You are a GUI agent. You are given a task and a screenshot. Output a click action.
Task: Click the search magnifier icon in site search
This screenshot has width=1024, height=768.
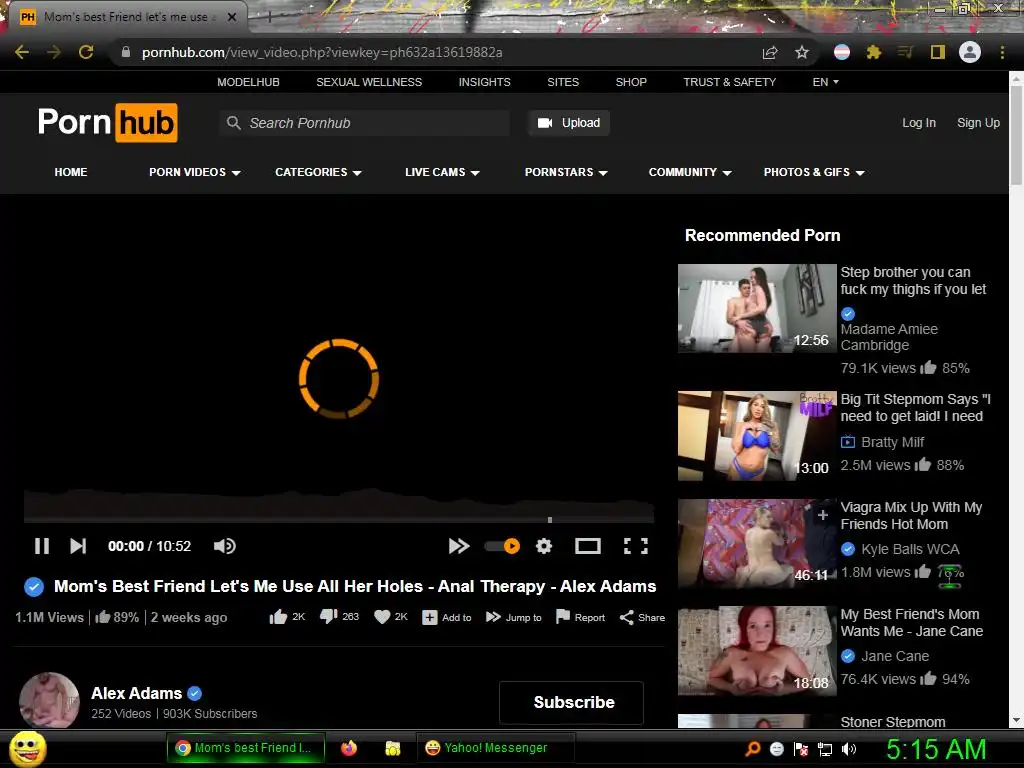(x=233, y=123)
